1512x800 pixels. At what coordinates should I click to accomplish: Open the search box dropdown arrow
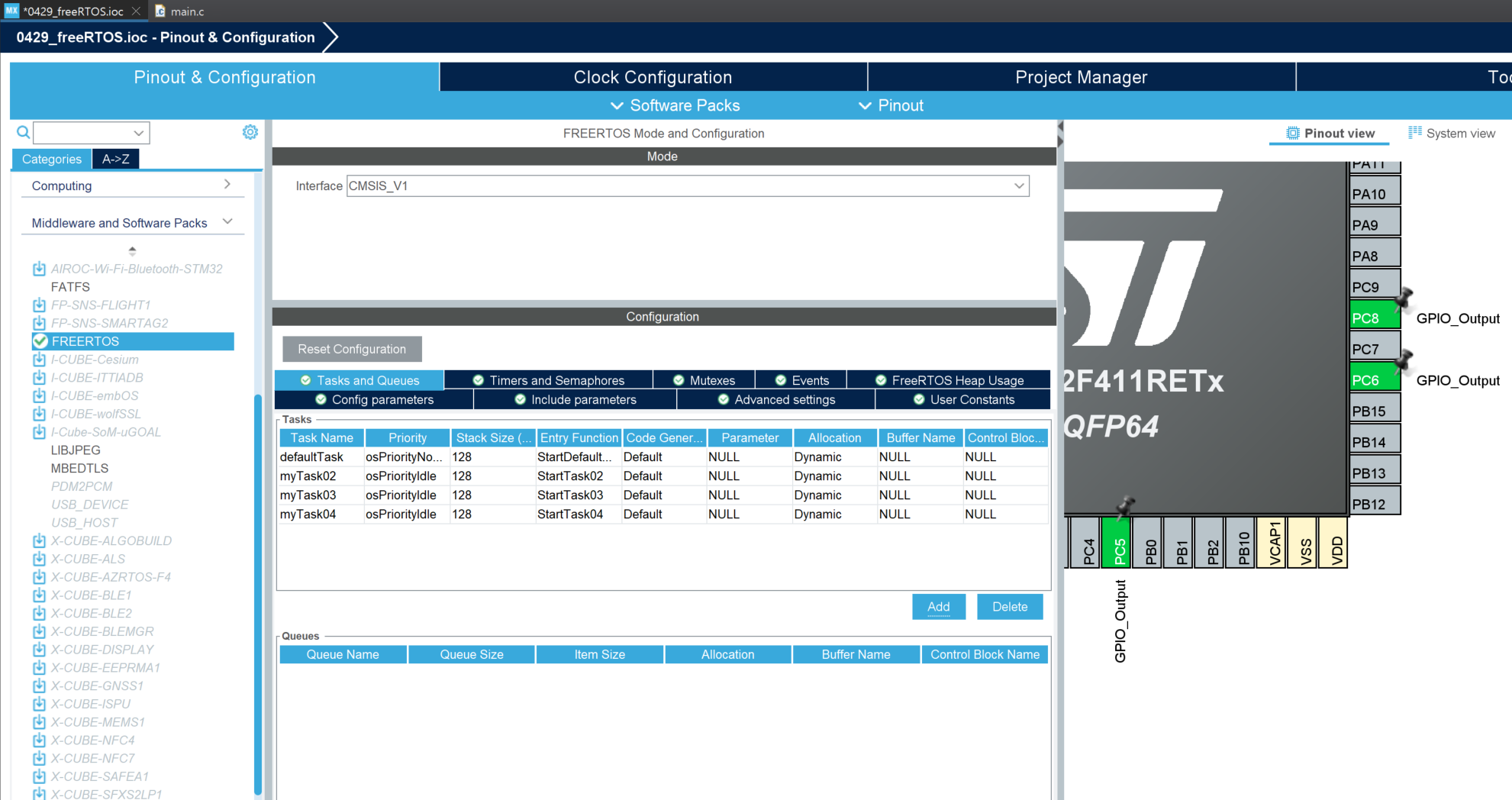(x=139, y=133)
